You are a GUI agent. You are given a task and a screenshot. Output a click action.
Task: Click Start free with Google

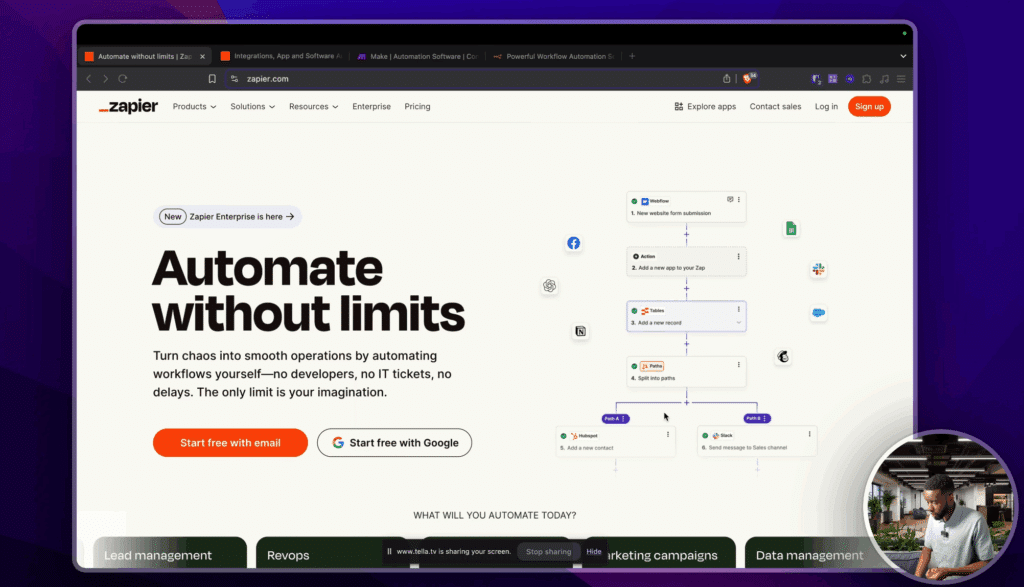[x=394, y=443]
